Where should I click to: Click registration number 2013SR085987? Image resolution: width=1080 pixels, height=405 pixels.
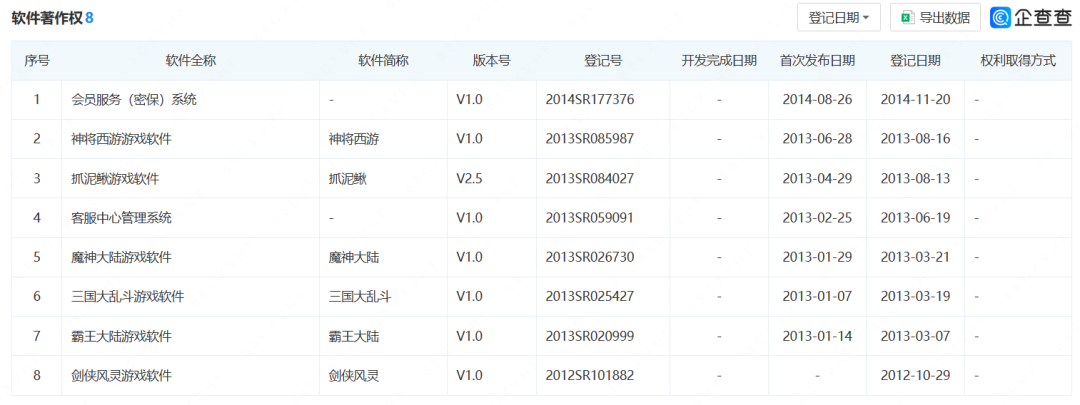pos(590,139)
